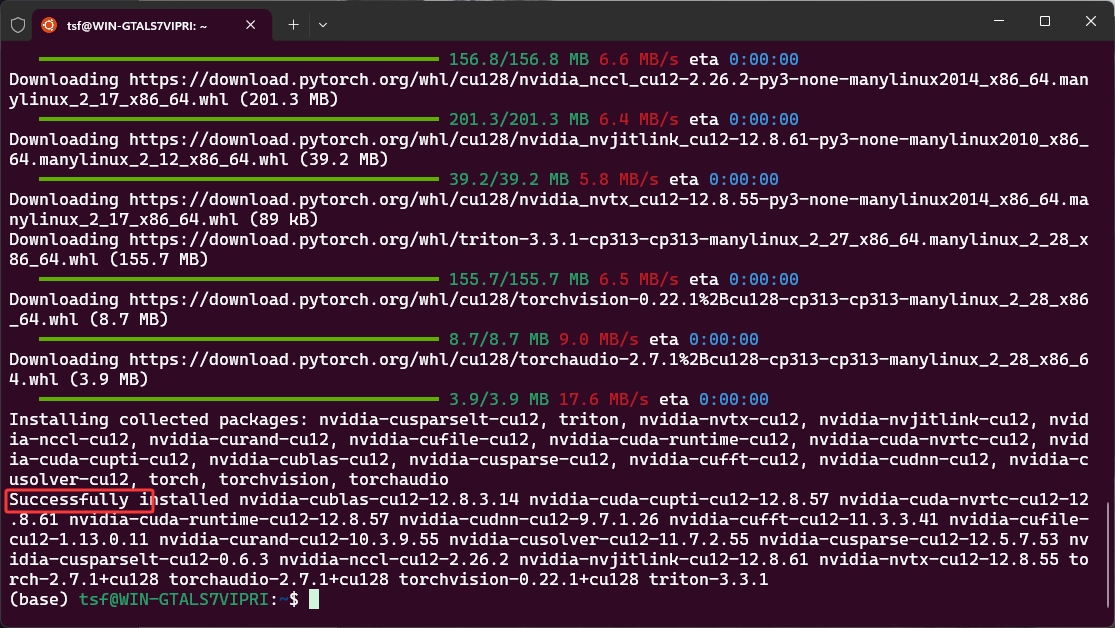
Task: Click the 3.9/3.9 MB progress bar
Action: [x=239, y=399]
